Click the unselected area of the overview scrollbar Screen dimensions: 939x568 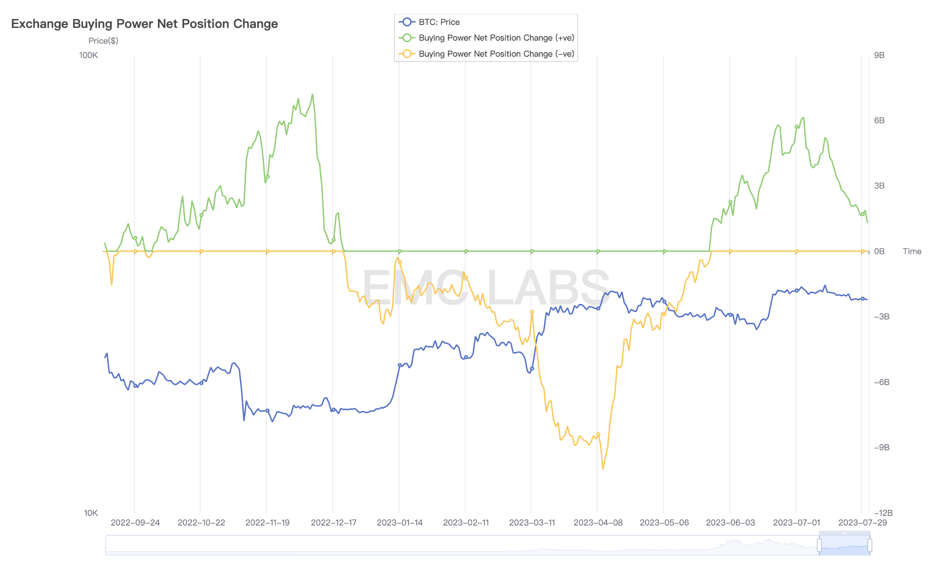coord(462,545)
